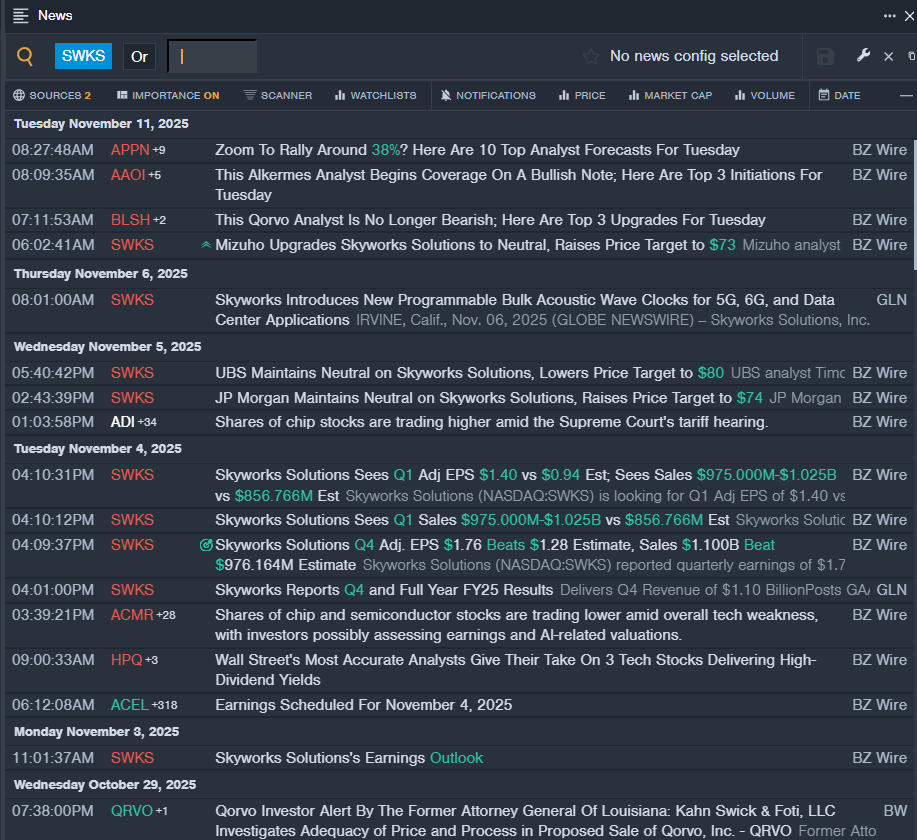This screenshot has width=917, height=840.
Task: Open the Scanner filter tab
Action: (278, 96)
